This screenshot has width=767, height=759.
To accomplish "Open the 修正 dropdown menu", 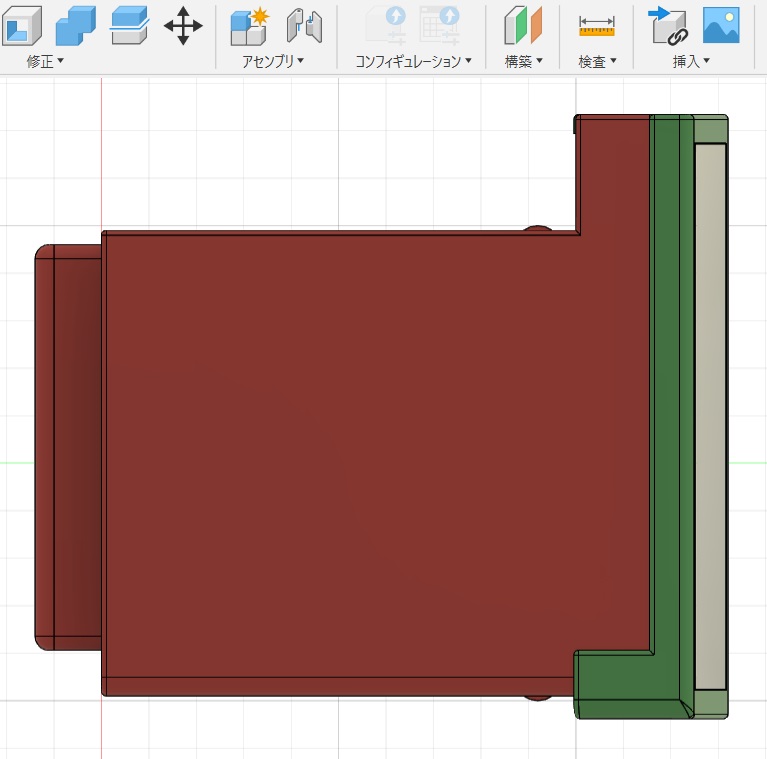I will [45, 61].
